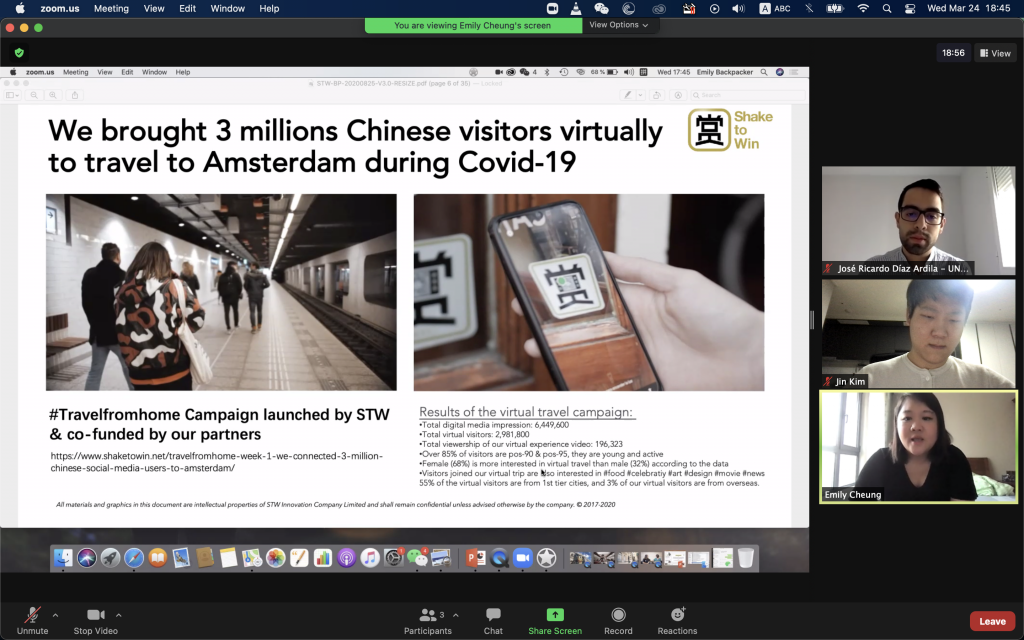Viewport: 1024px width, 640px height.
Task: Click Zoom icon in shared screen dock
Action: coord(522,558)
